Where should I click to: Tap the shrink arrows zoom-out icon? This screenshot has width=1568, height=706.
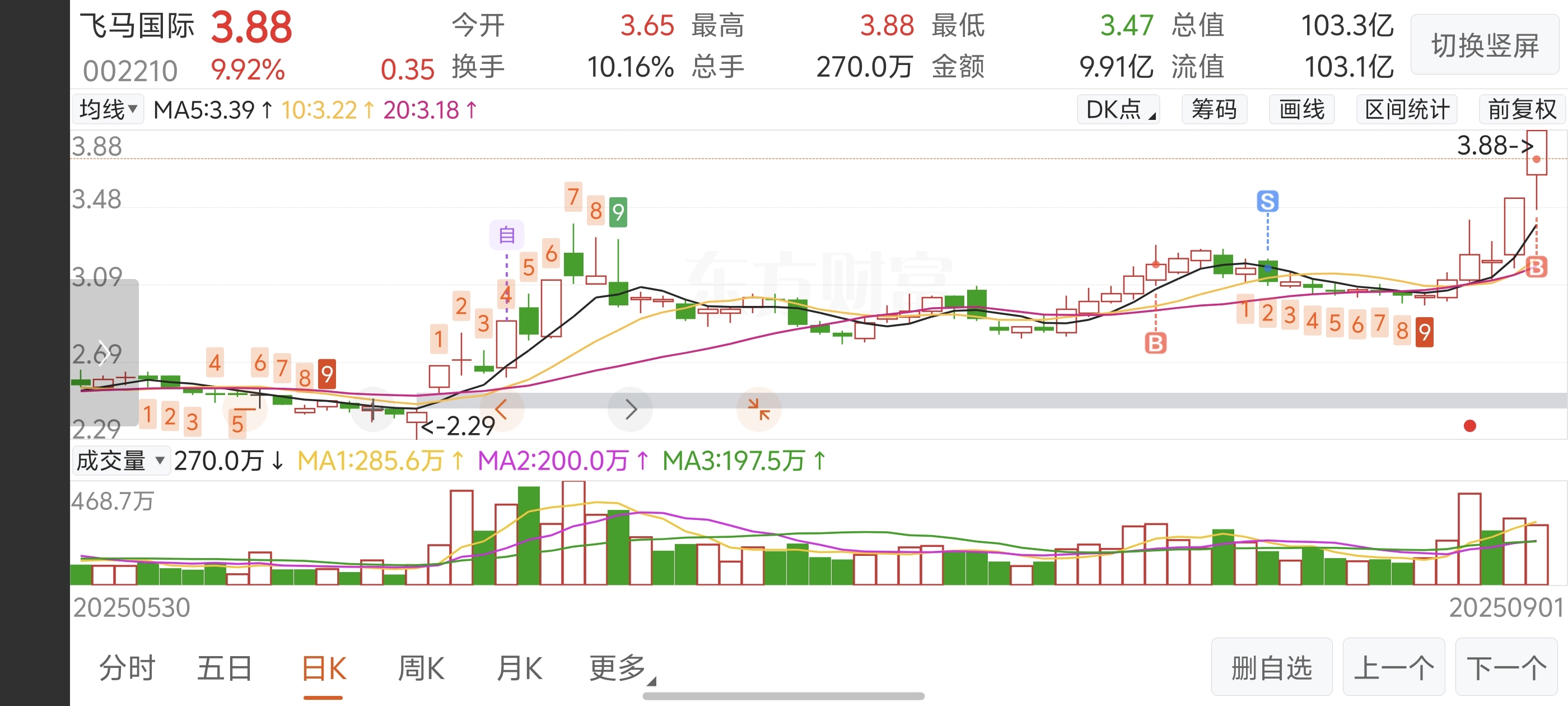[758, 410]
